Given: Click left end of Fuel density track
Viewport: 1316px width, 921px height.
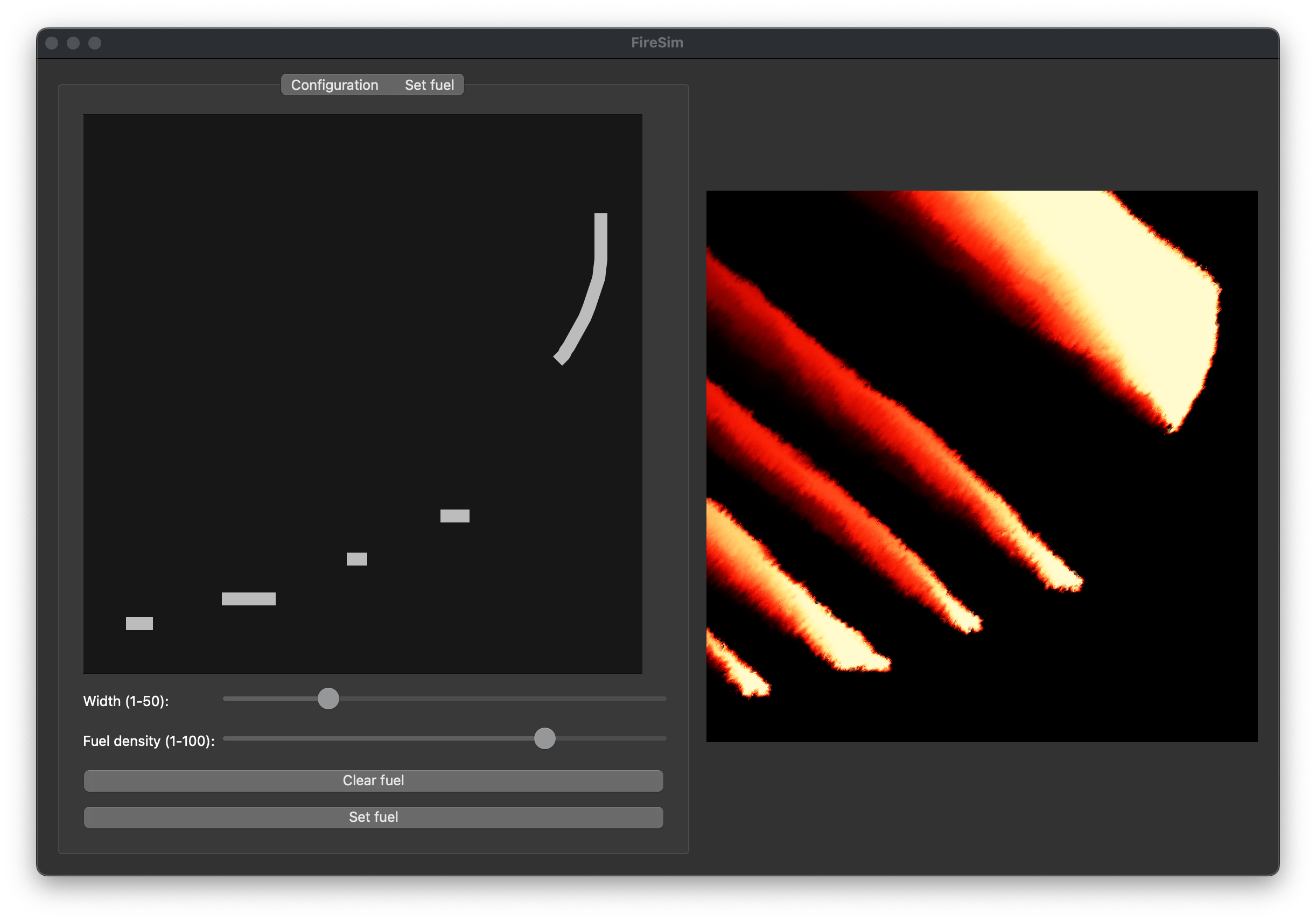Looking at the screenshot, I should (227, 738).
